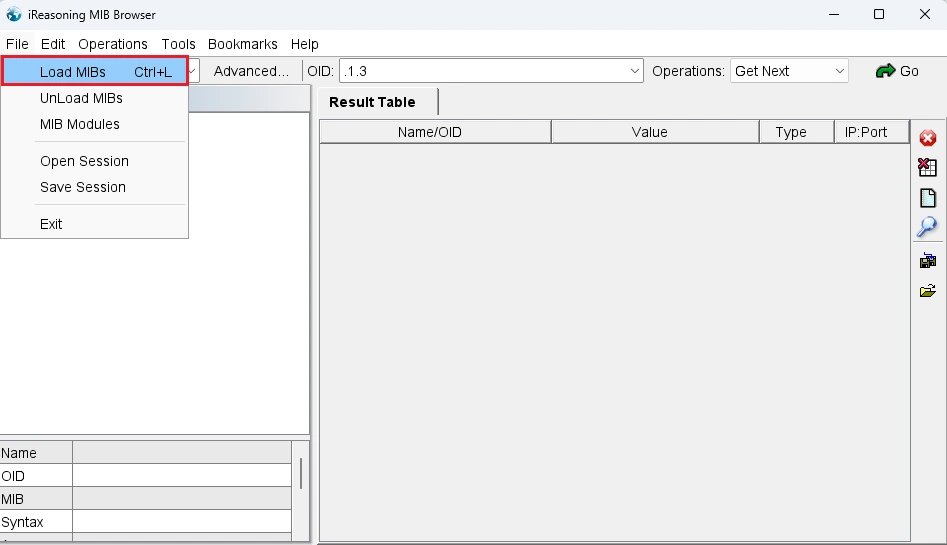The image size is (947, 545).
Task: Open the address dropdown arrow beside Advanced
Action: point(192,71)
